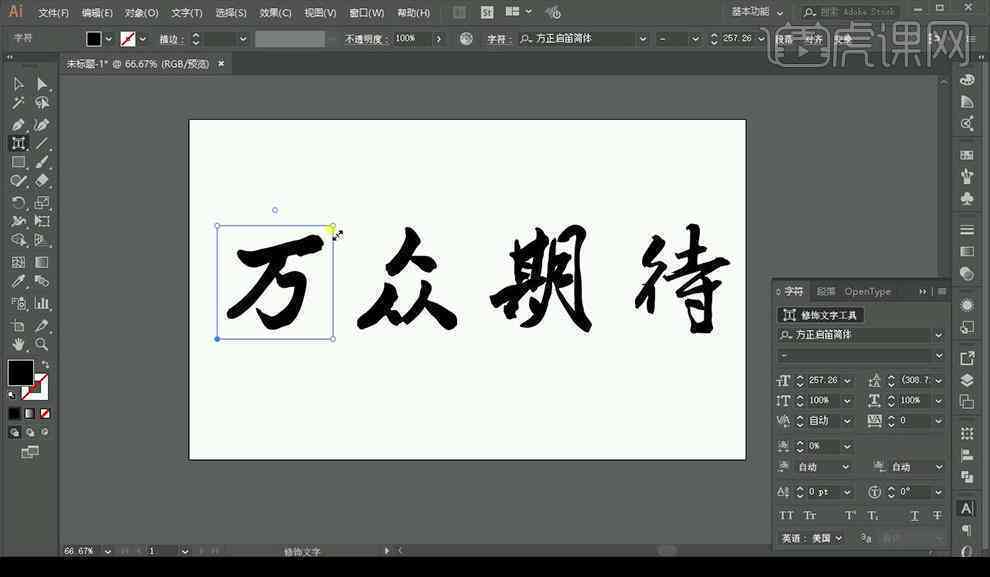Toggle Subscript text style
Screen dimensions: 990x577
[873, 516]
